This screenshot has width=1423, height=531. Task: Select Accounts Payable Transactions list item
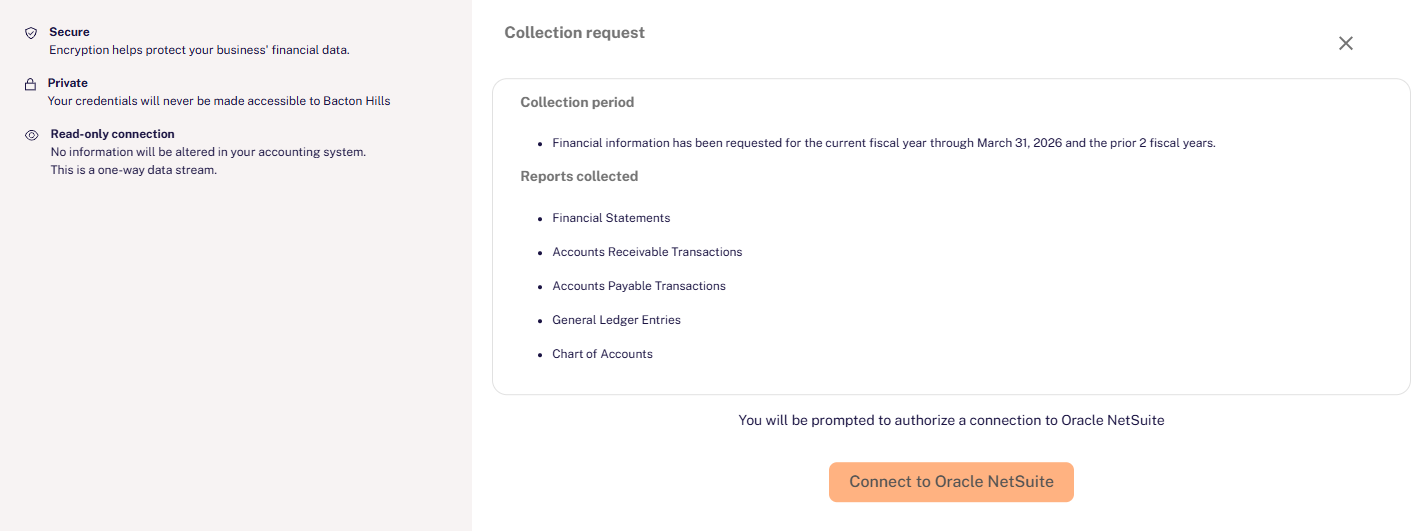[x=639, y=286]
